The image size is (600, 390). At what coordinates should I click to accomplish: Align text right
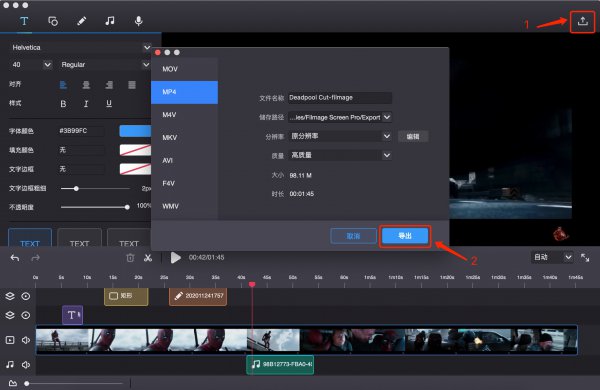point(109,85)
